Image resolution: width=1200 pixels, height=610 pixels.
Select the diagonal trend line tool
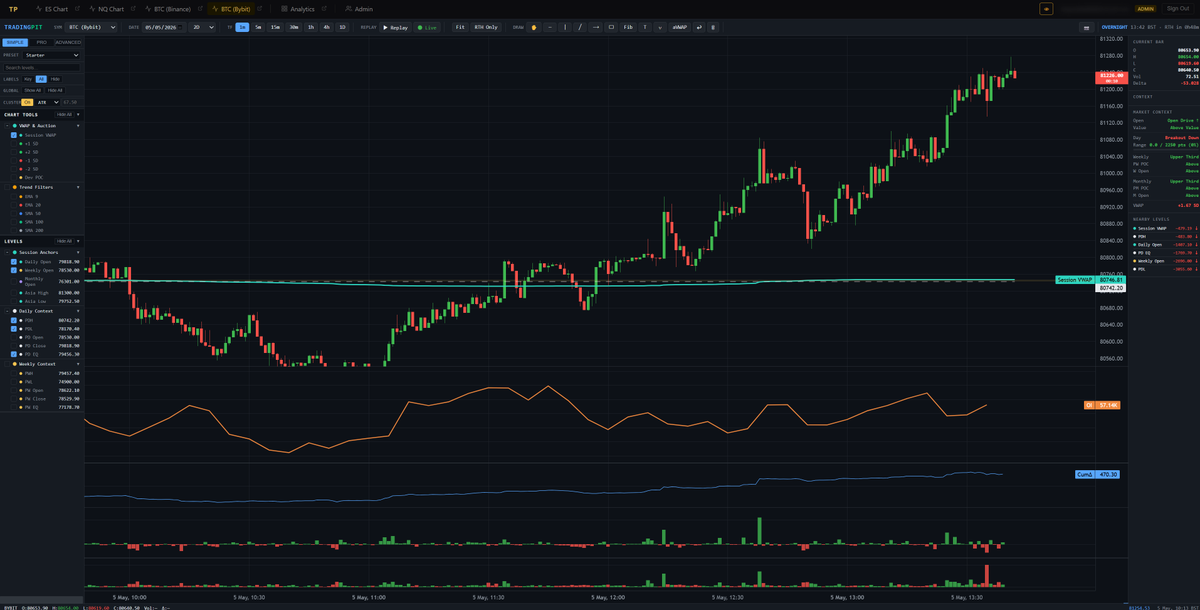(x=580, y=27)
